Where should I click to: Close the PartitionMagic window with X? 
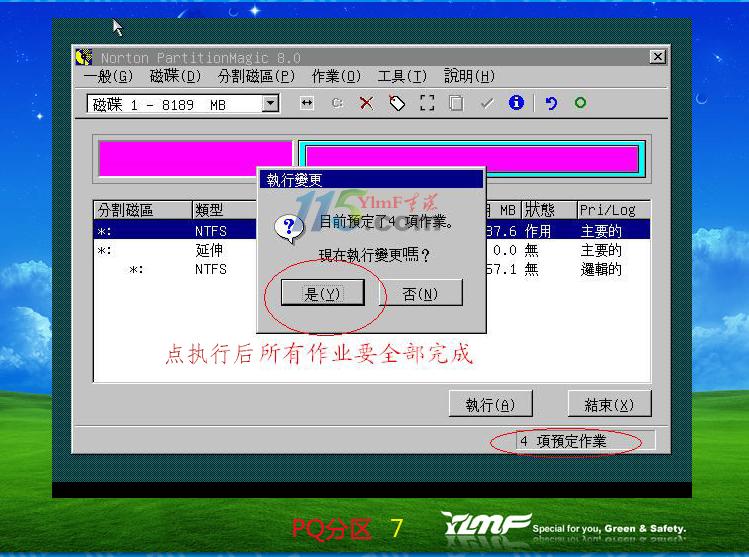pyautogui.click(x=658, y=57)
